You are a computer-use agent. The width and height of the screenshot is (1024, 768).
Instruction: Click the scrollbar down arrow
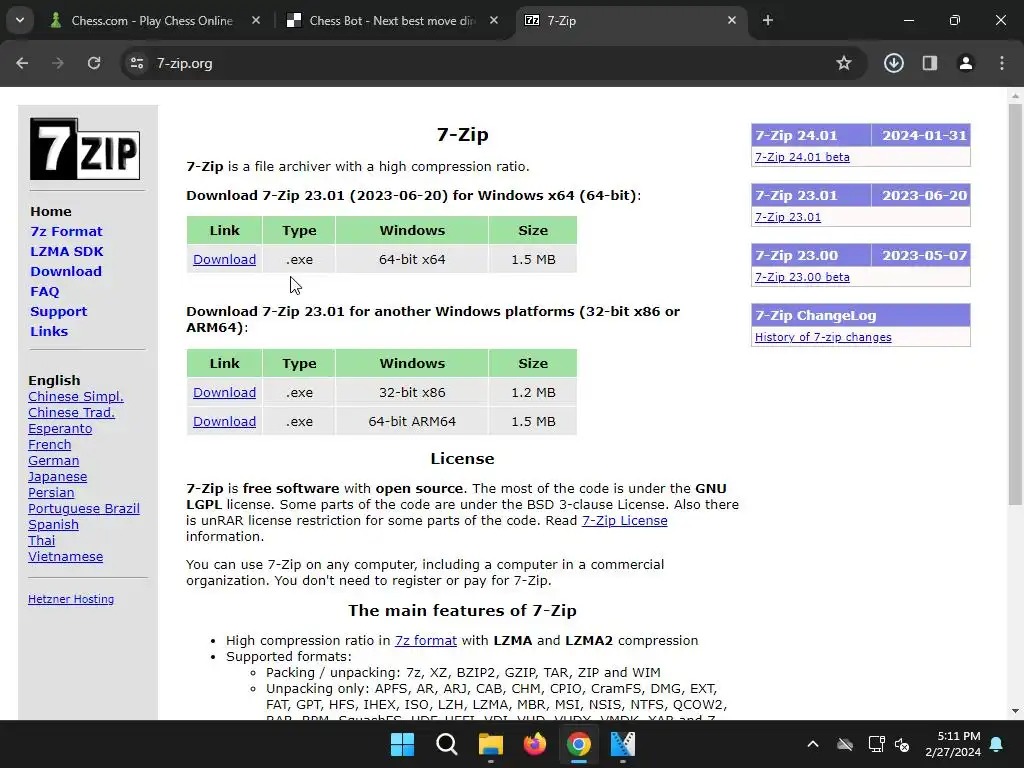click(x=1015, y=711)
